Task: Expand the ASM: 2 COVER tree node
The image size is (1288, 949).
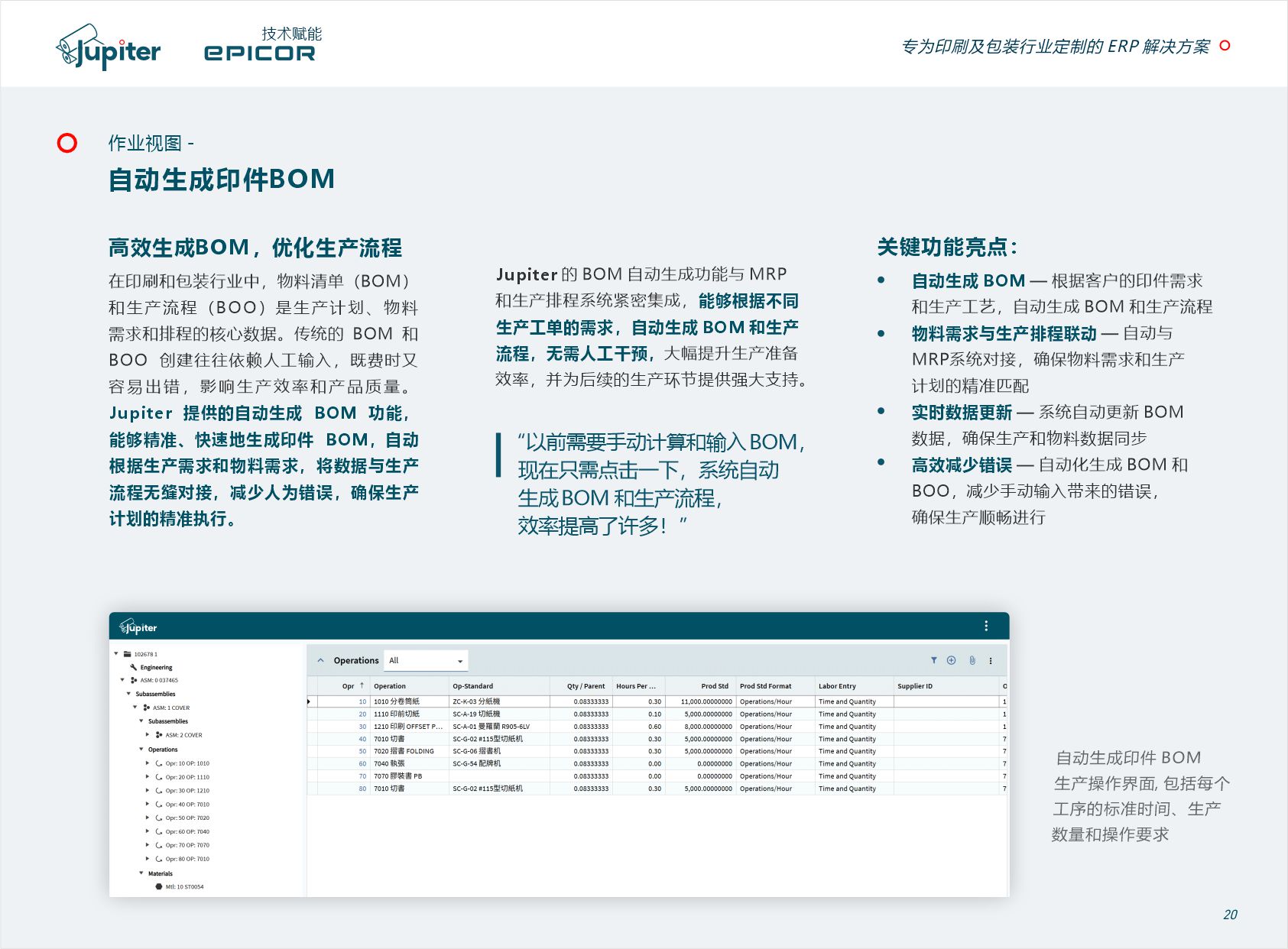Action: [x=148, y=735]
